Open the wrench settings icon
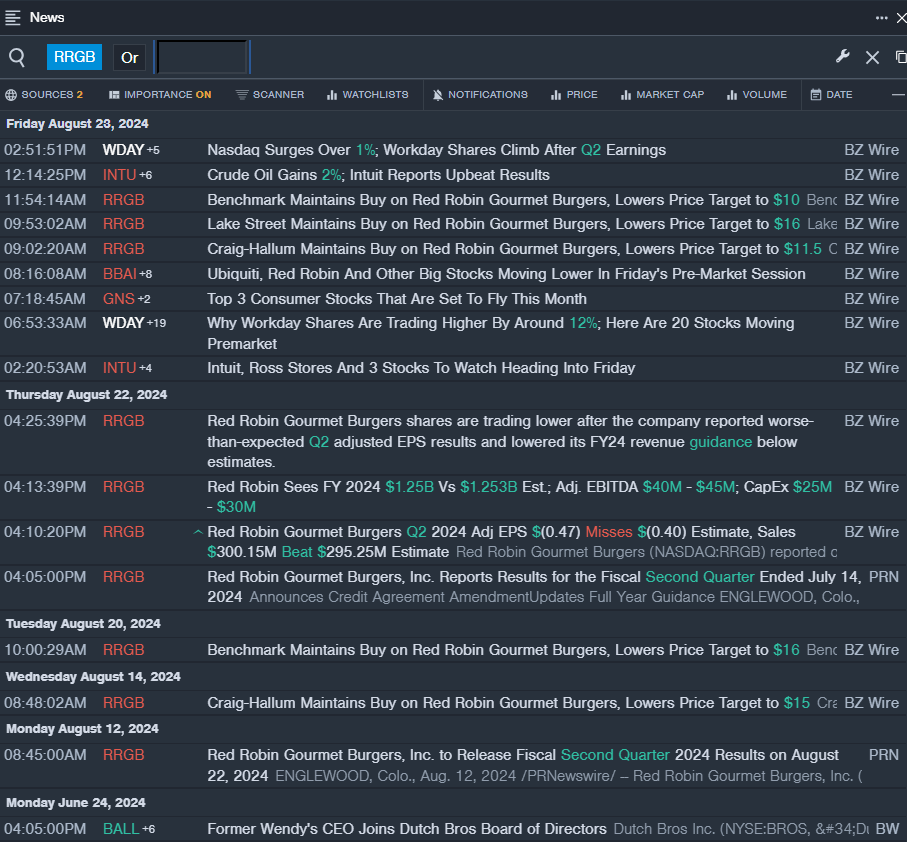Image resolution: width=907 pixels, height=842 pixels. coord(842,57)
